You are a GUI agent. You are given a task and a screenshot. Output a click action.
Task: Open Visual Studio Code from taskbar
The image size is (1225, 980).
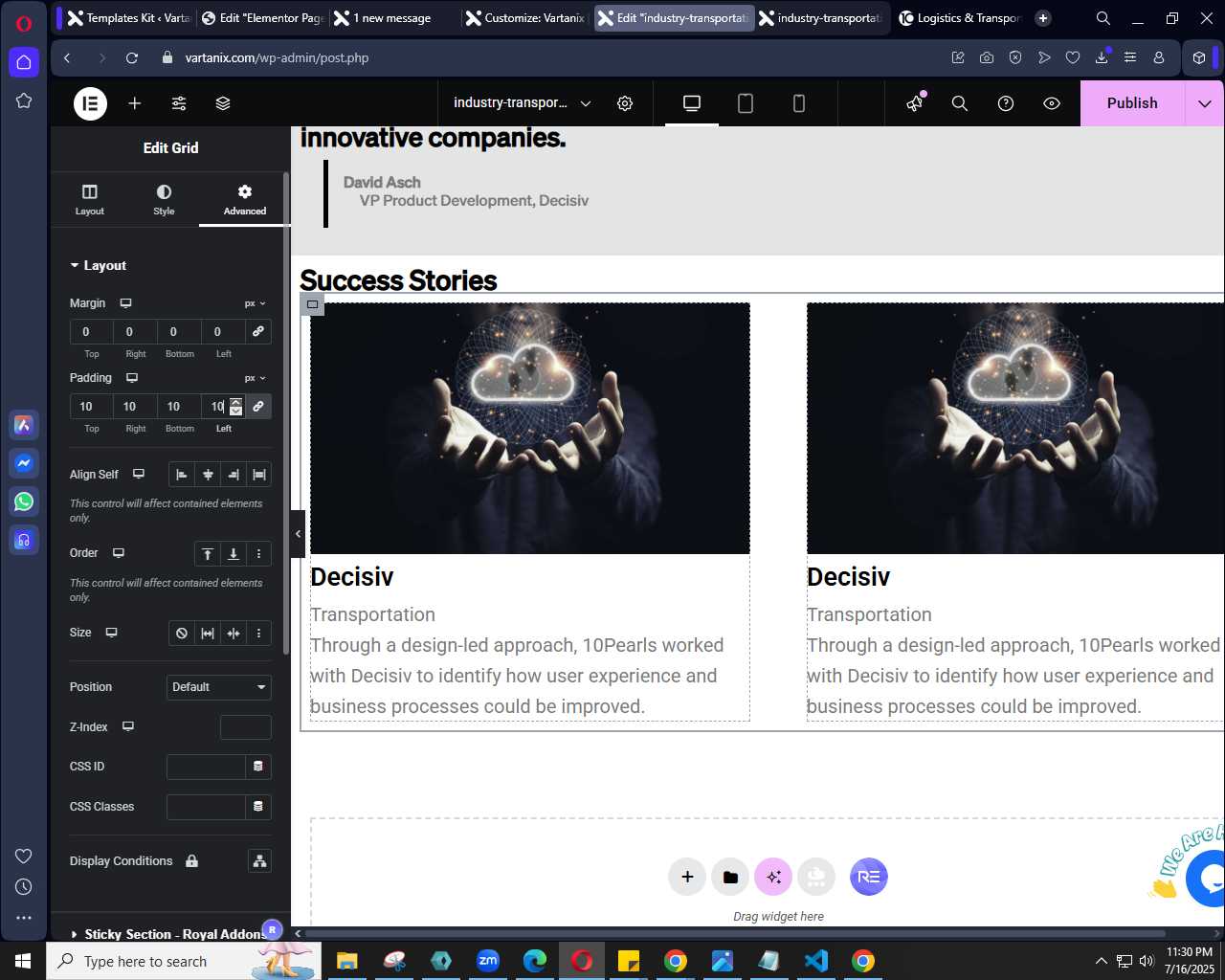click(x=816, y=961)
